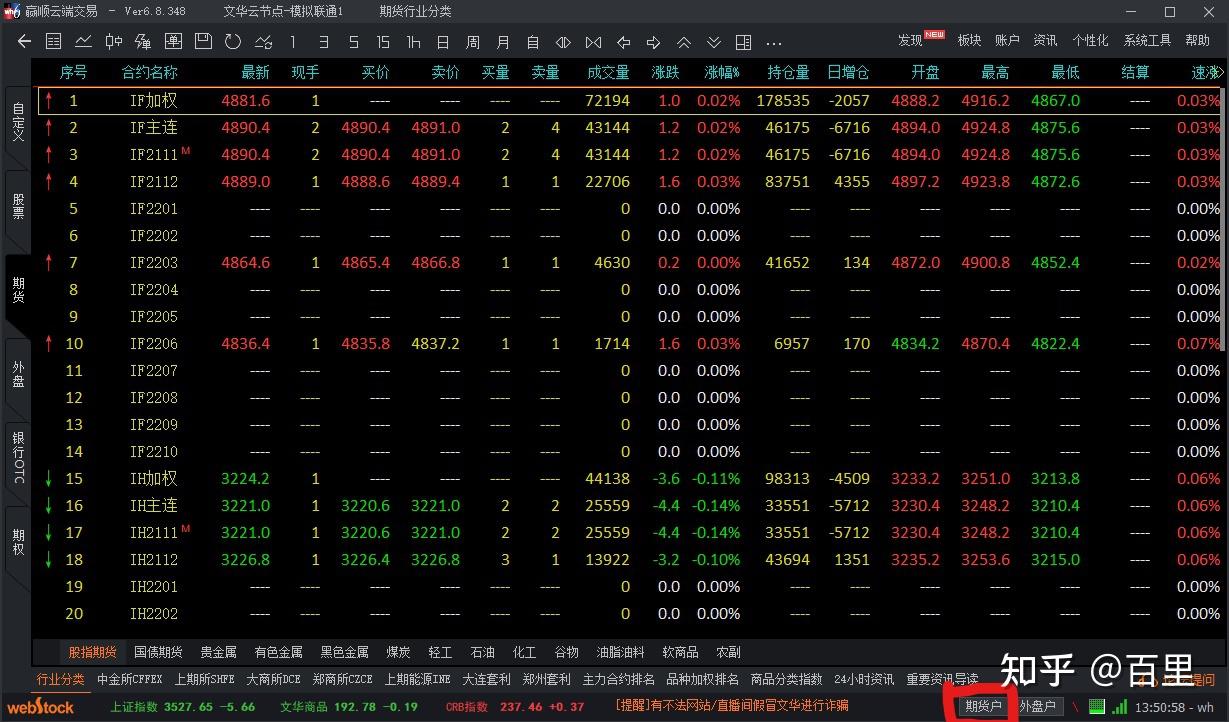Screen dimensions: 1229x722
Task: Click the save (disk) icon
Action: coord(205,42)
